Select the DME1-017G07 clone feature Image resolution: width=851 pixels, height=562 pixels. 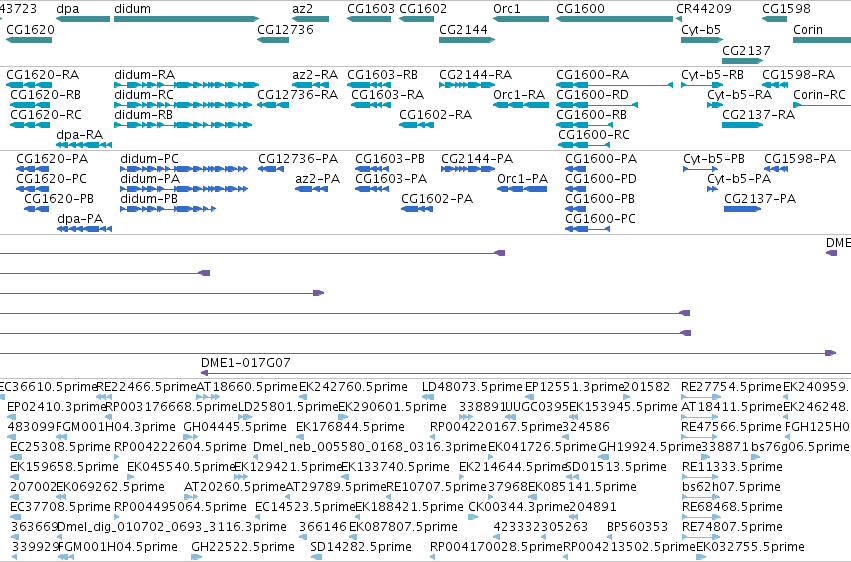tap(526, 373)
